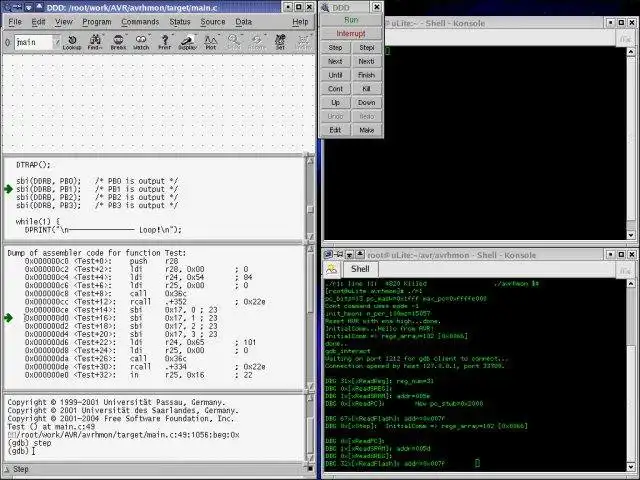
Task: Click the green arrow marker in the assembler pane
Action: [x=8, y=318]
